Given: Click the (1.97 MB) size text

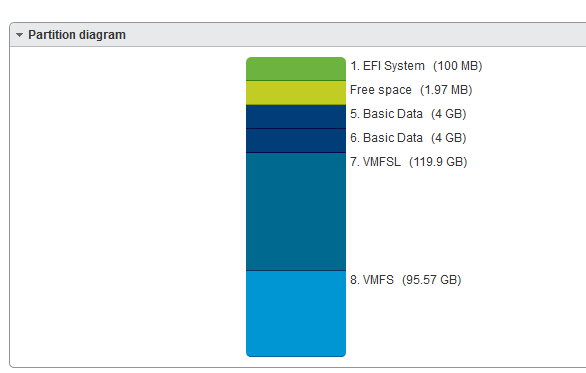Looking at the screenshot, I should pos(446,90).
